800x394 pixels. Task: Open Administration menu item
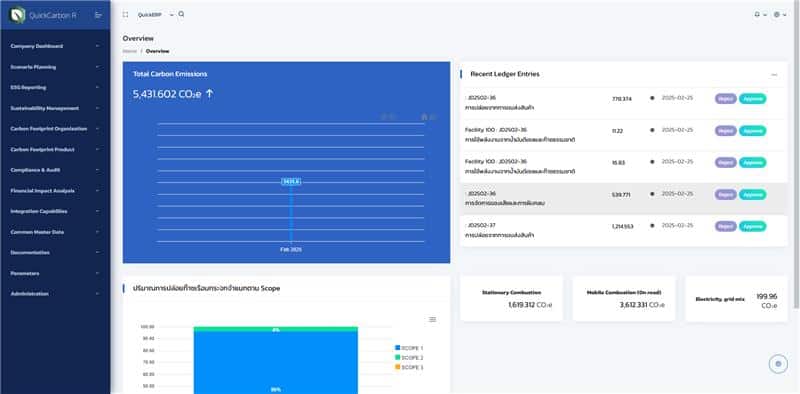55,294
